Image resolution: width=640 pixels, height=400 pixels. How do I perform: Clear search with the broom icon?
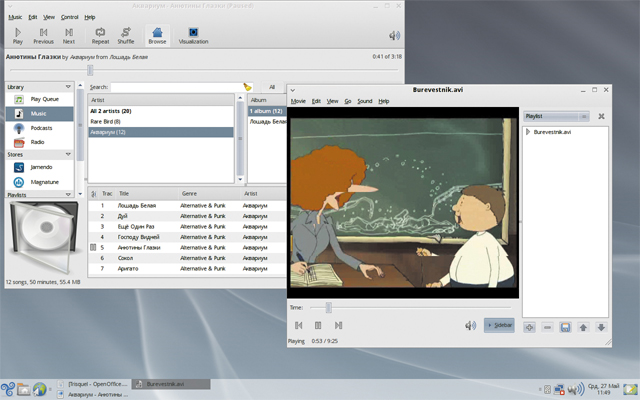click(247, 87)
